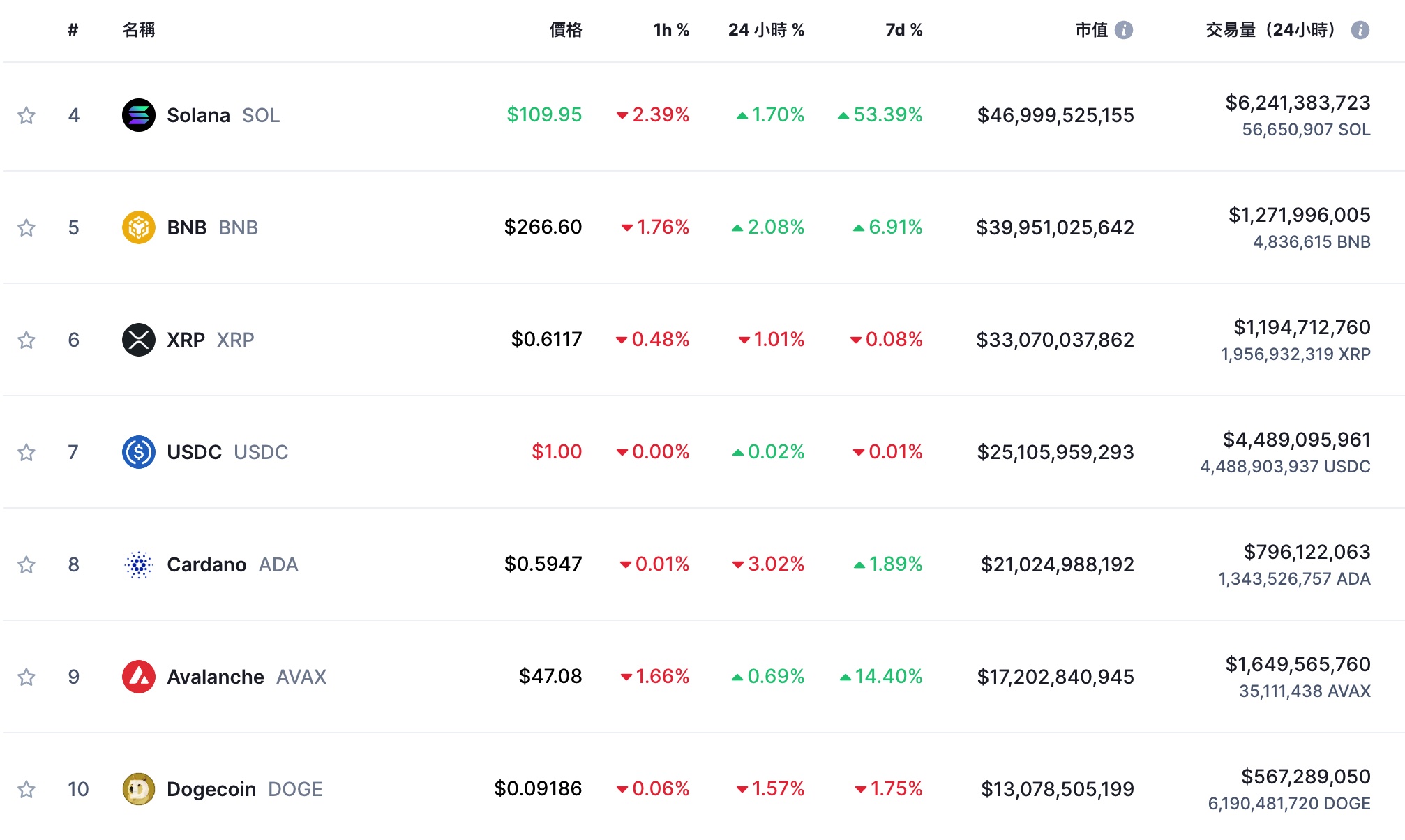Image resolution: width=1405 pixels, height=840 pixels.
Task: Open the Dogecoin DOGE coin page
Action: (x=245, y=789)
